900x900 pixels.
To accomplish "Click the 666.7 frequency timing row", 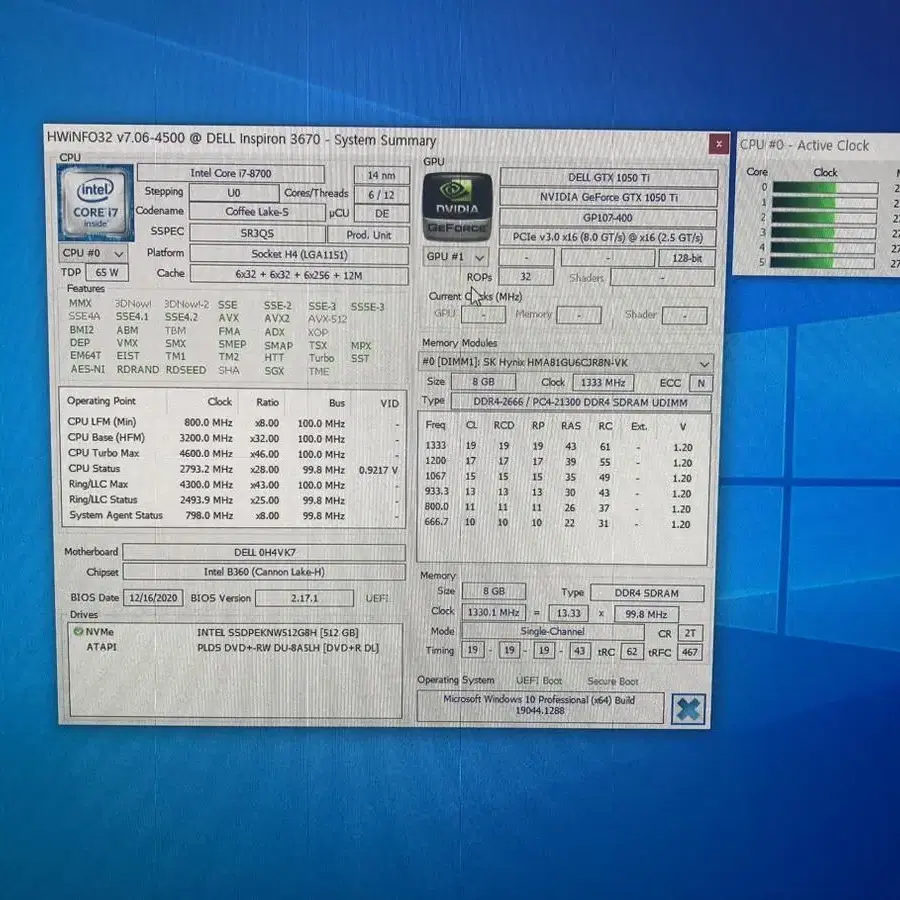I will click(560, 523).
